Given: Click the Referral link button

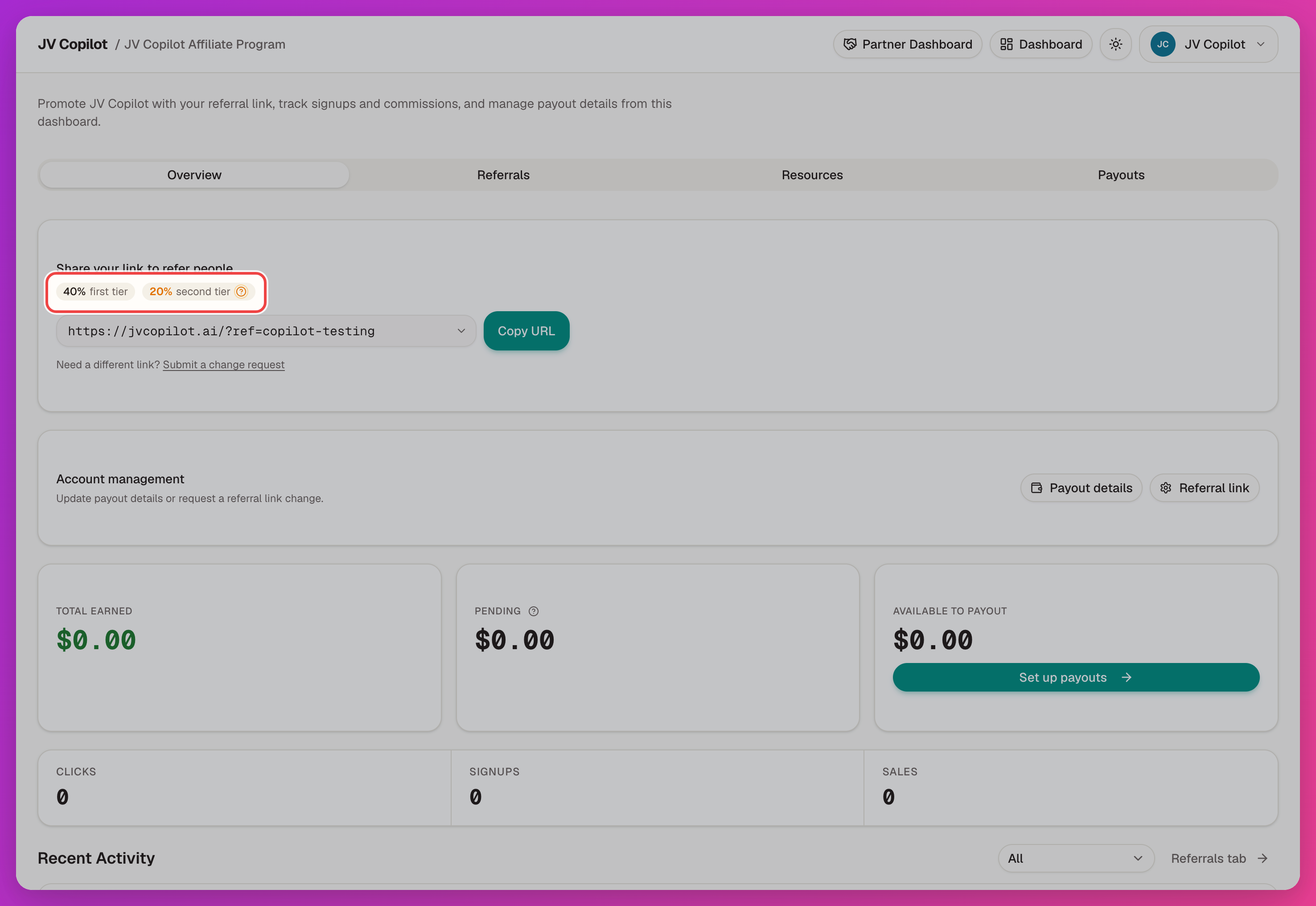Looking at the screenshot, I should coord(1204,488).
